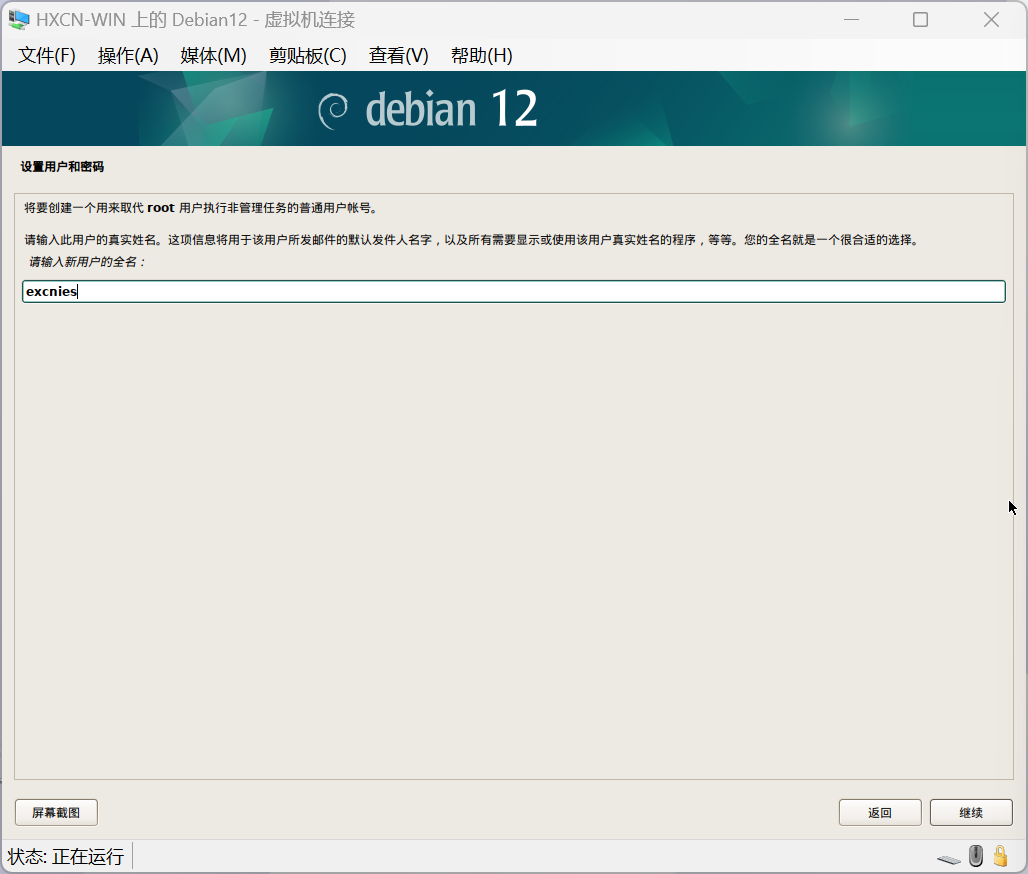Open the 操作(A) menu

pos(128,56)
